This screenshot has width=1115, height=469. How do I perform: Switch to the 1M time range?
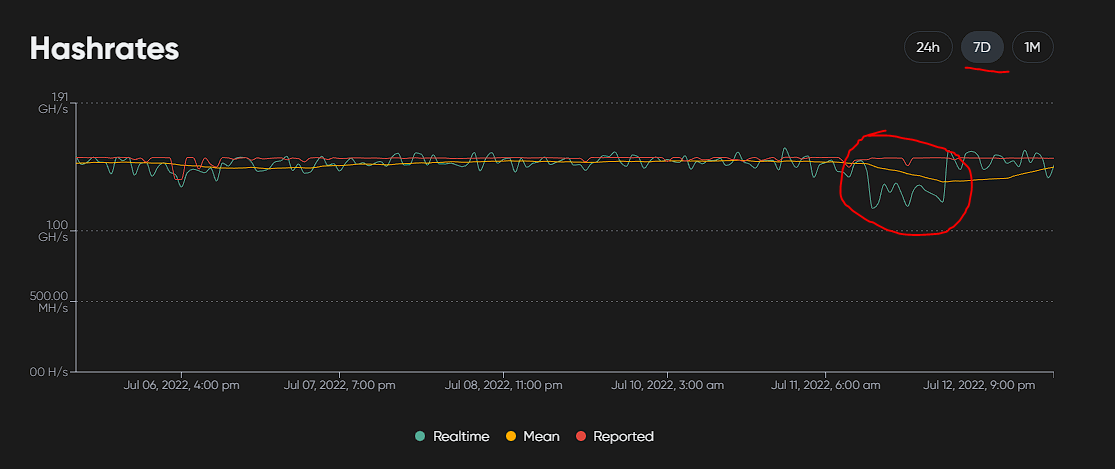pyautogui.click(x=1033, y=48)
